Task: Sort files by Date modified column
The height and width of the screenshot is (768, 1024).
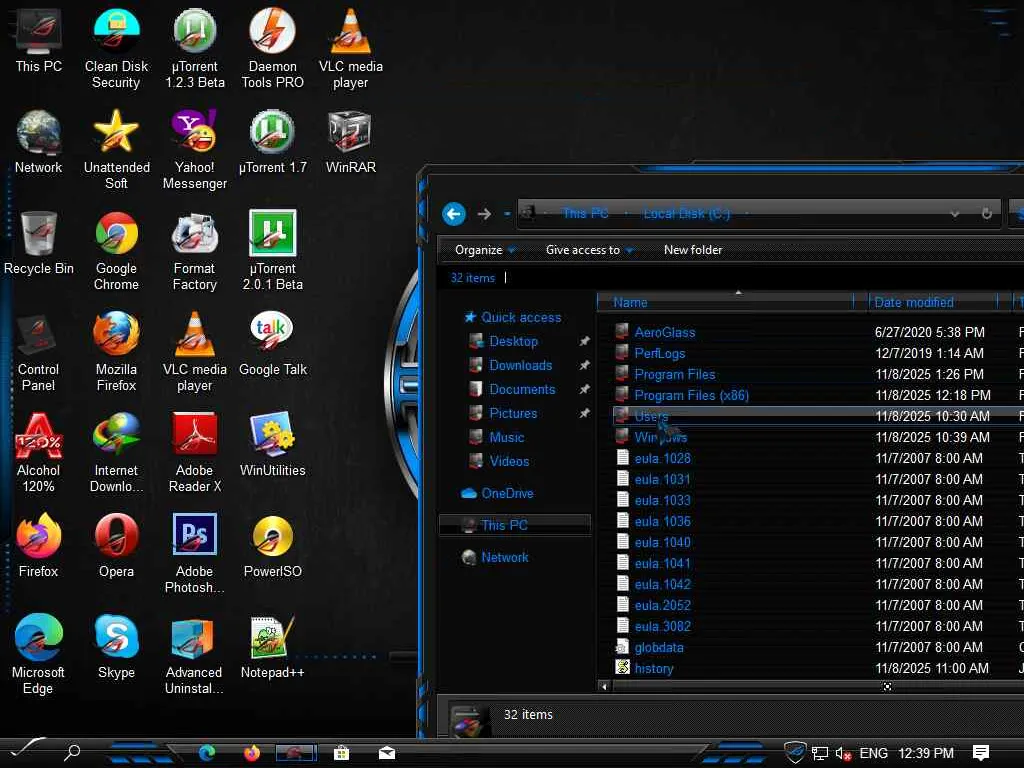Action: tap(933, 302)
